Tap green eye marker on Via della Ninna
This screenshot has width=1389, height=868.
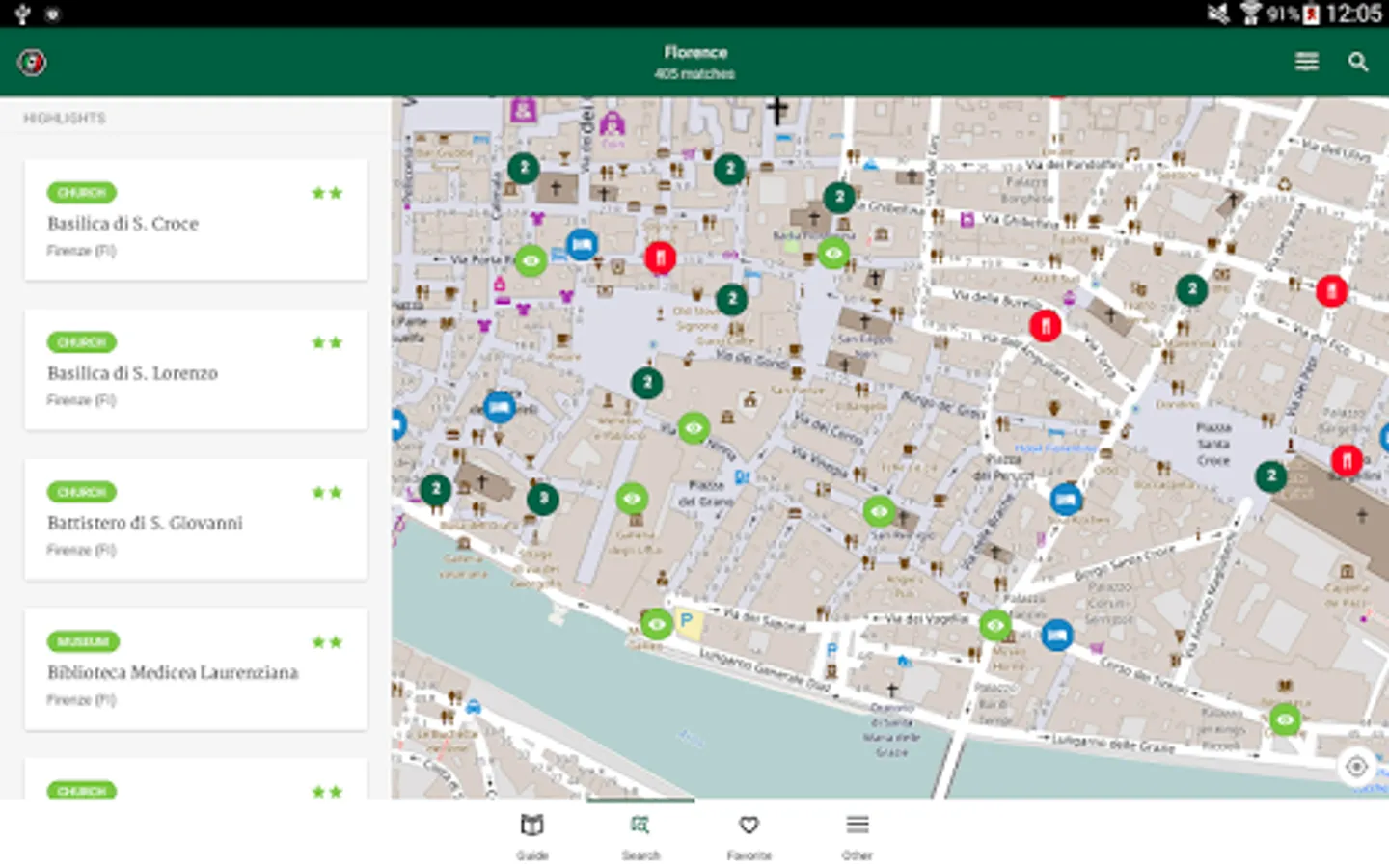click(x=694, y=427)
